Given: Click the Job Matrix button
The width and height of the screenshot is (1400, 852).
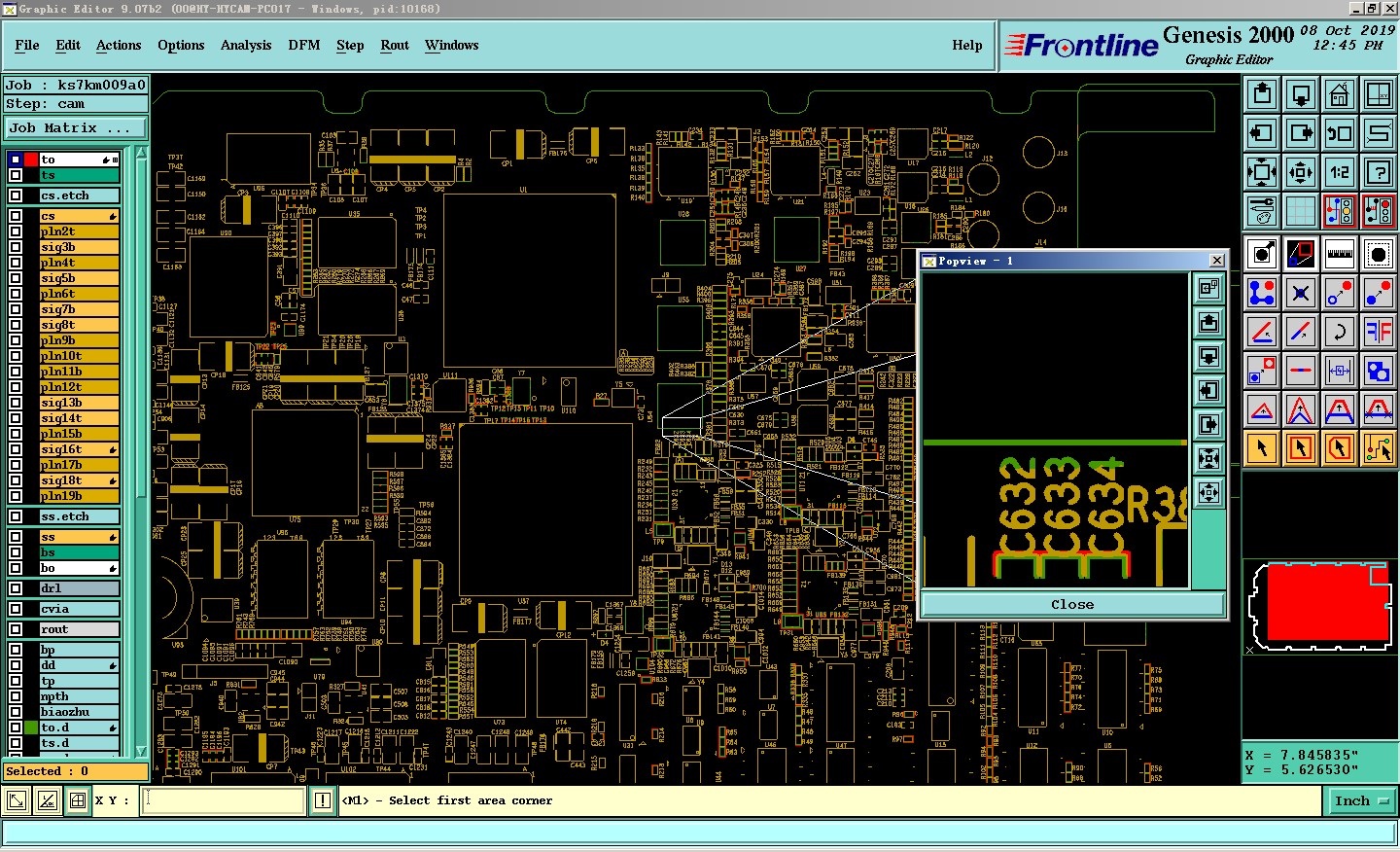Looking at the screenshot, I should point(75,128).
